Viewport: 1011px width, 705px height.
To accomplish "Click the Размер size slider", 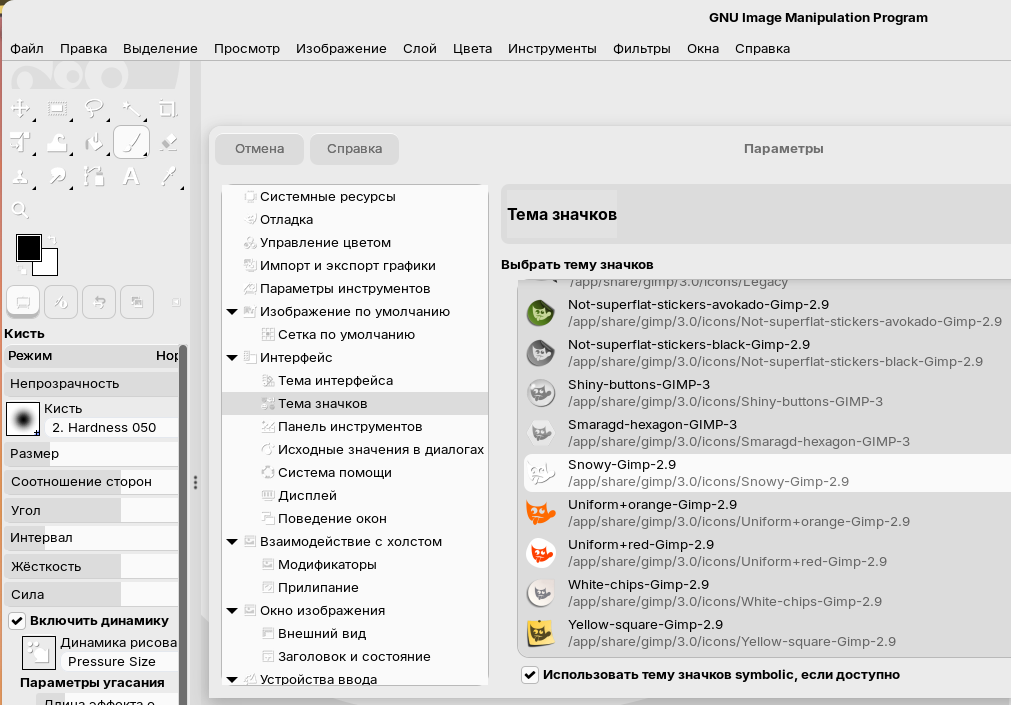I will [x=92, y=453].
